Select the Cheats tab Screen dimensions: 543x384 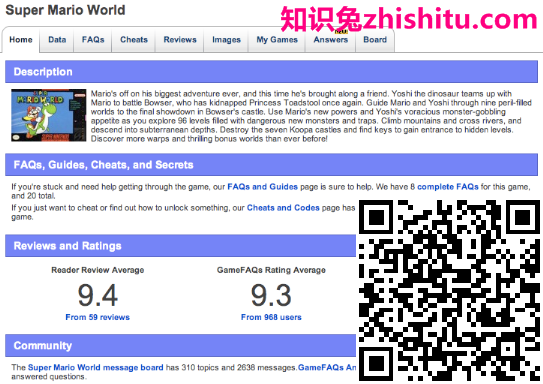(x=134, y=40)
